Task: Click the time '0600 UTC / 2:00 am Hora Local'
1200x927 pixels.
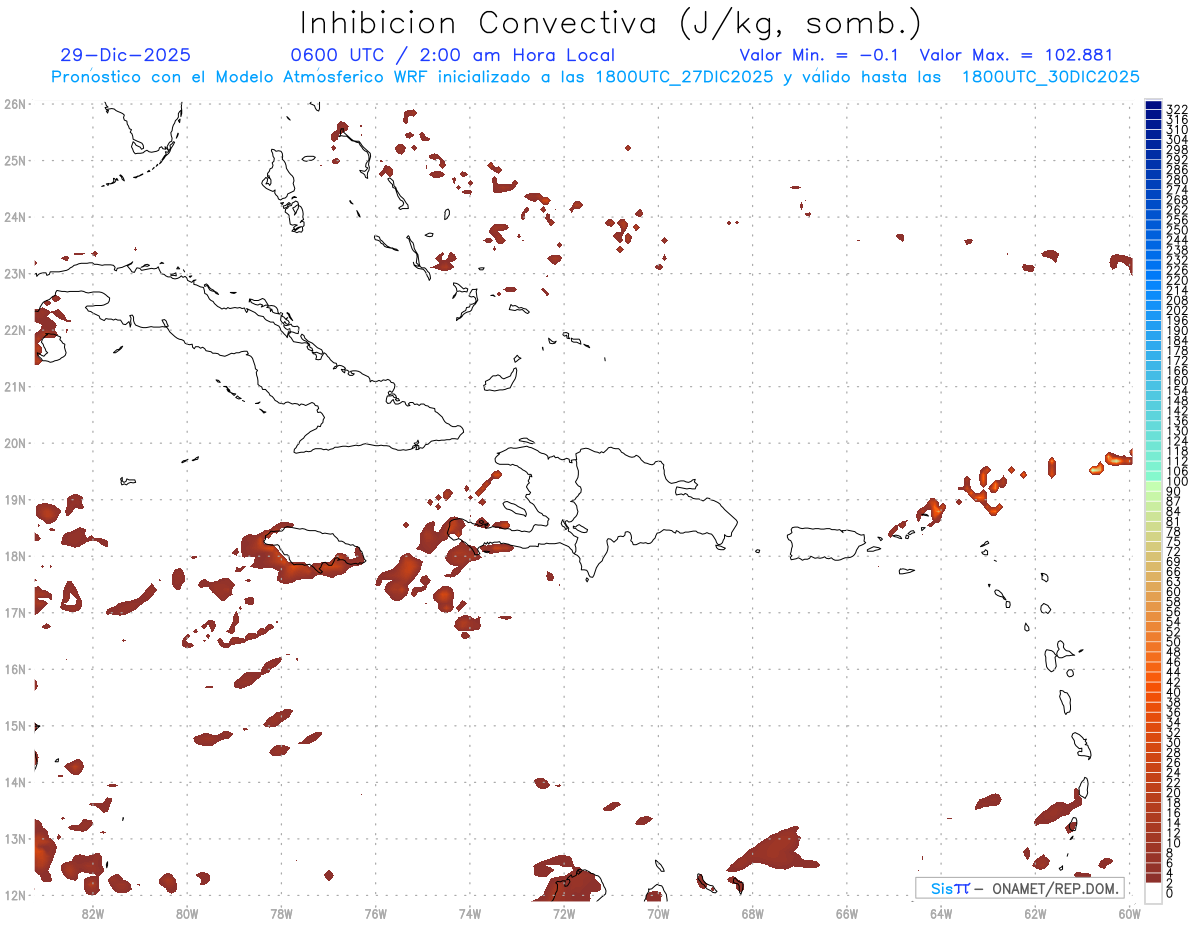Action: coord(452,56)
